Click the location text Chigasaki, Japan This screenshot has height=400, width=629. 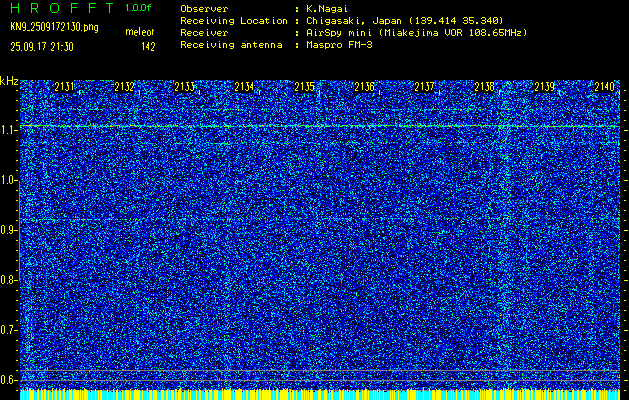pos(354,21)
